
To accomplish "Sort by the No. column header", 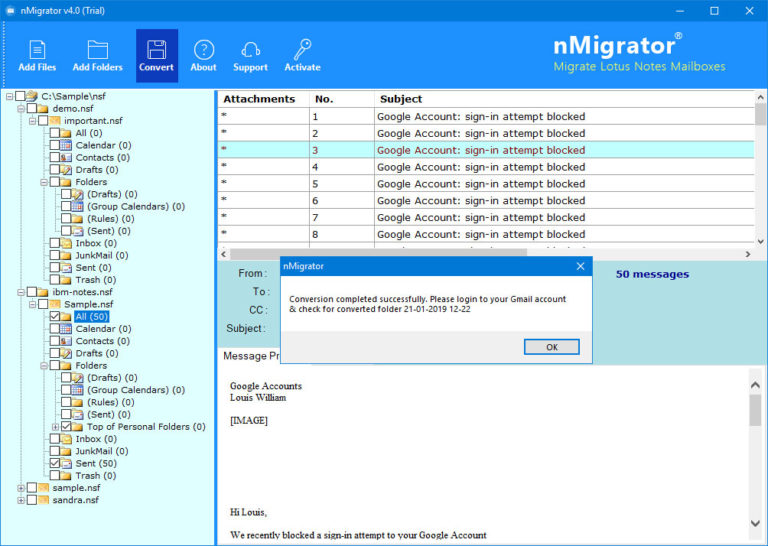I will click(342, 99).
